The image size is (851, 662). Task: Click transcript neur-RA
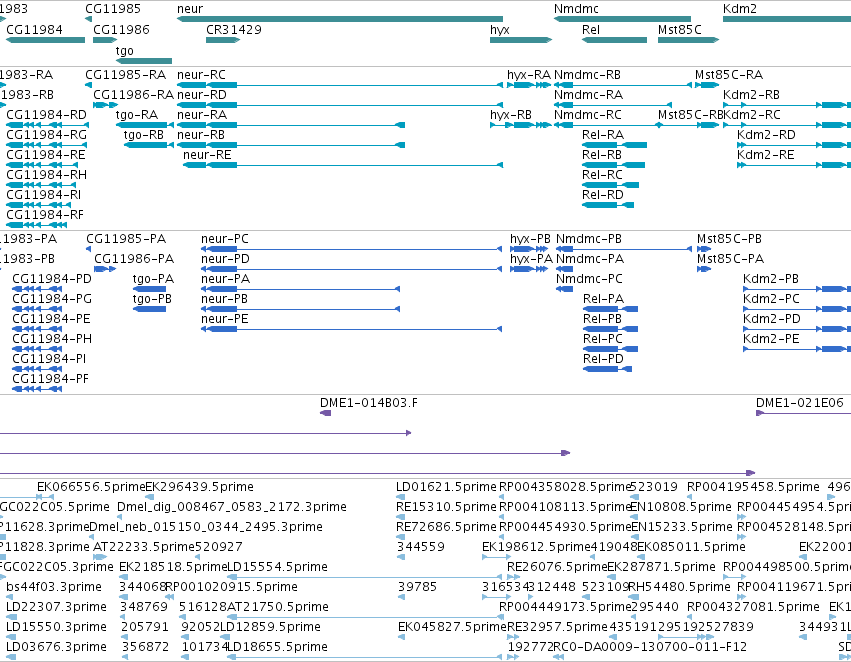tap(291, 125)
